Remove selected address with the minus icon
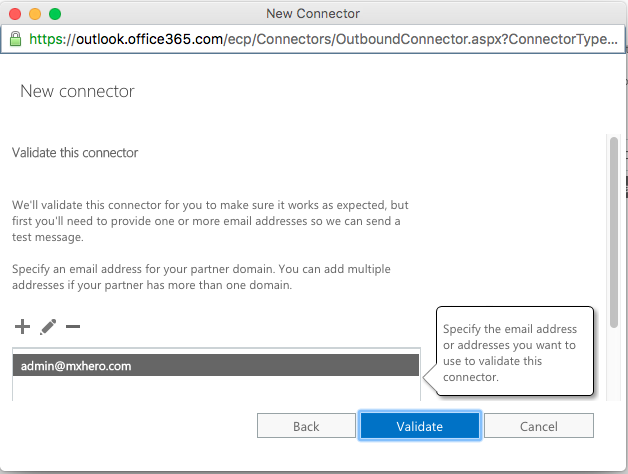 point(73,327)
